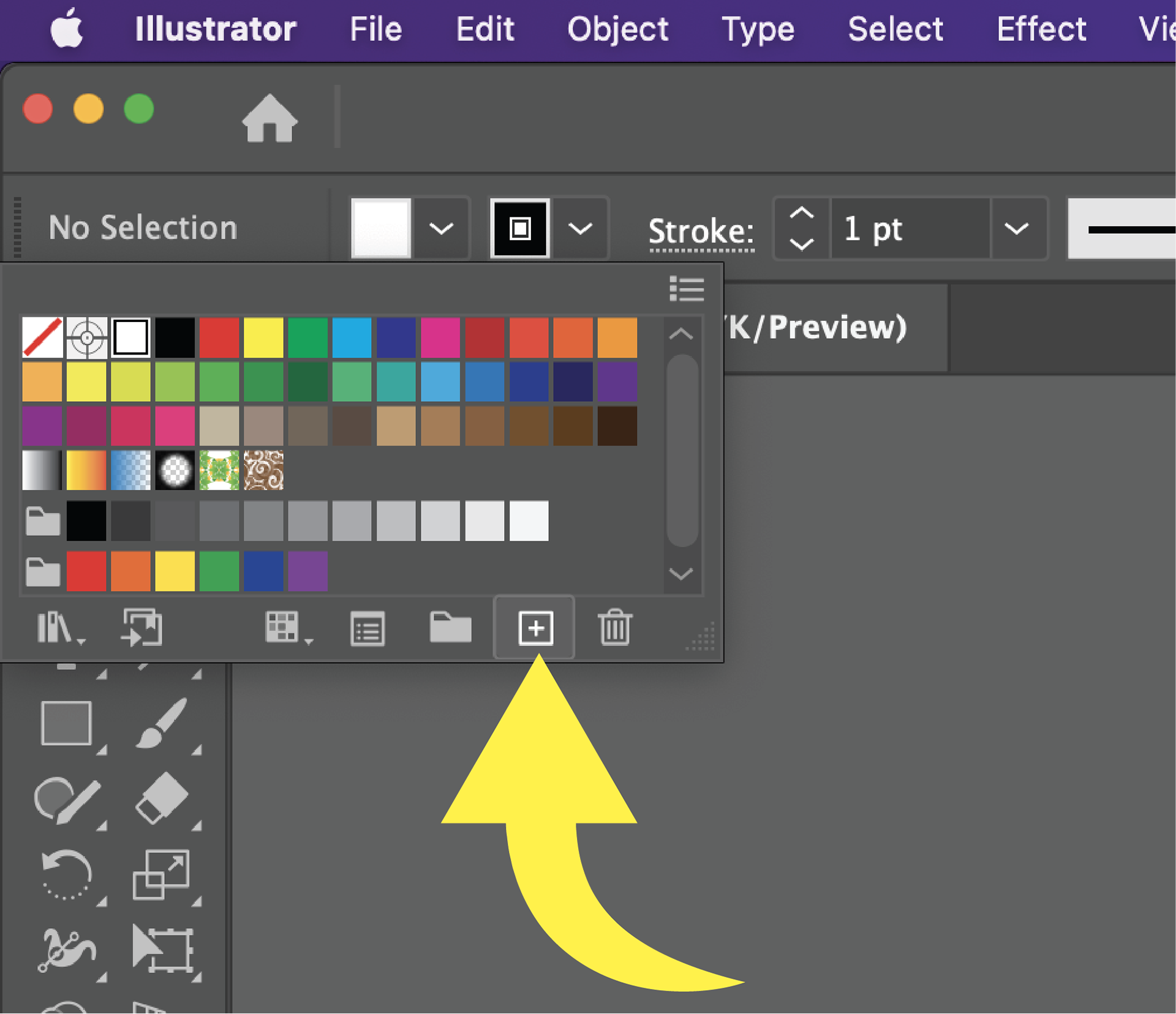The width and height of the screenshot is (1176, 1014).
Task: Open the Type menu
Action: (758, 30)
